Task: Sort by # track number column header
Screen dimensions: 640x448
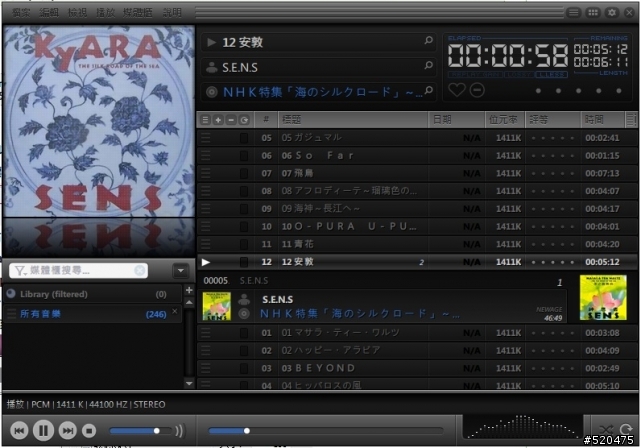Action: coord(266,120)
